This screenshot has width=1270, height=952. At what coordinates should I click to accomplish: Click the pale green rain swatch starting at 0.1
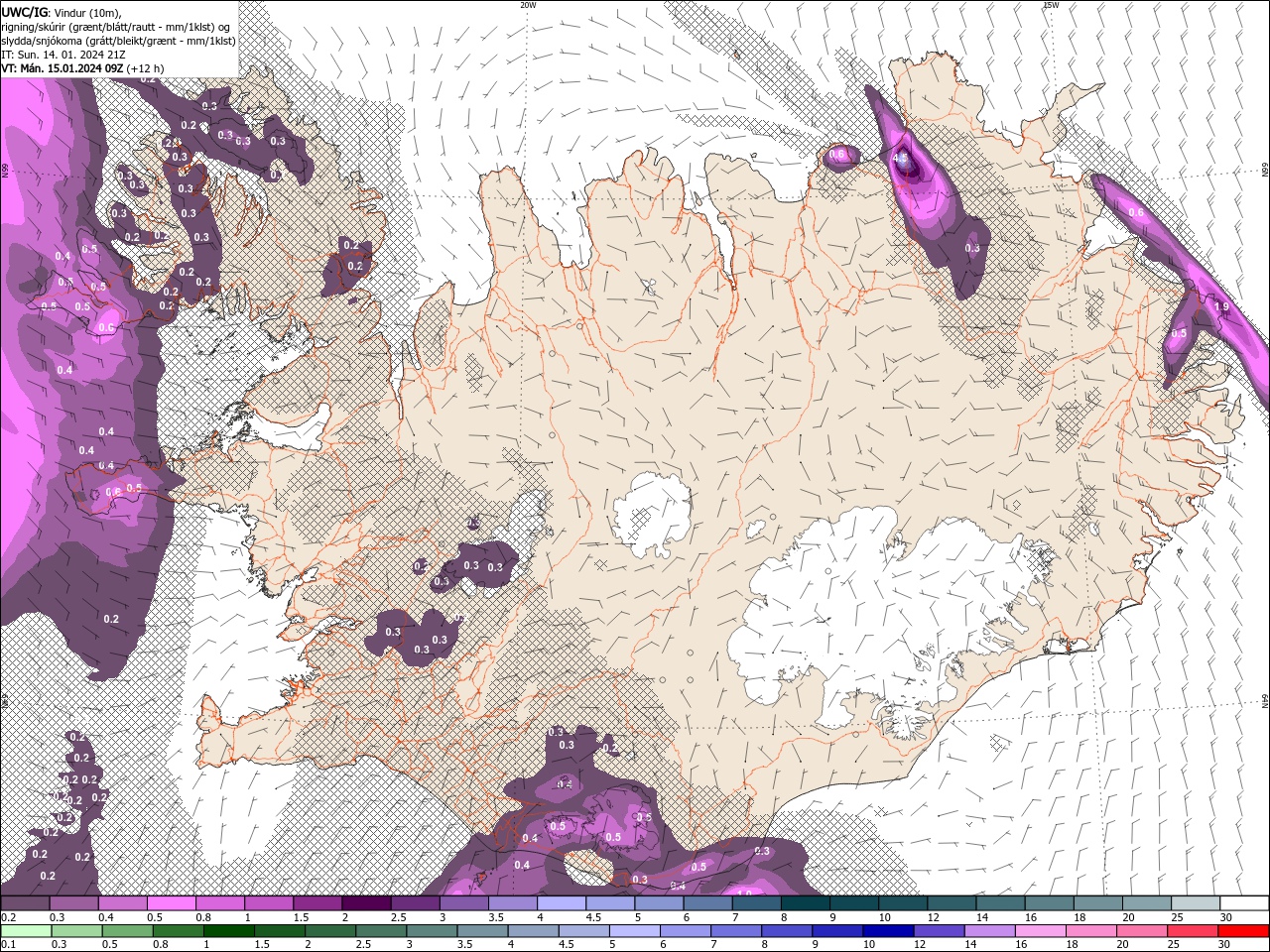[x=25, y=931]
